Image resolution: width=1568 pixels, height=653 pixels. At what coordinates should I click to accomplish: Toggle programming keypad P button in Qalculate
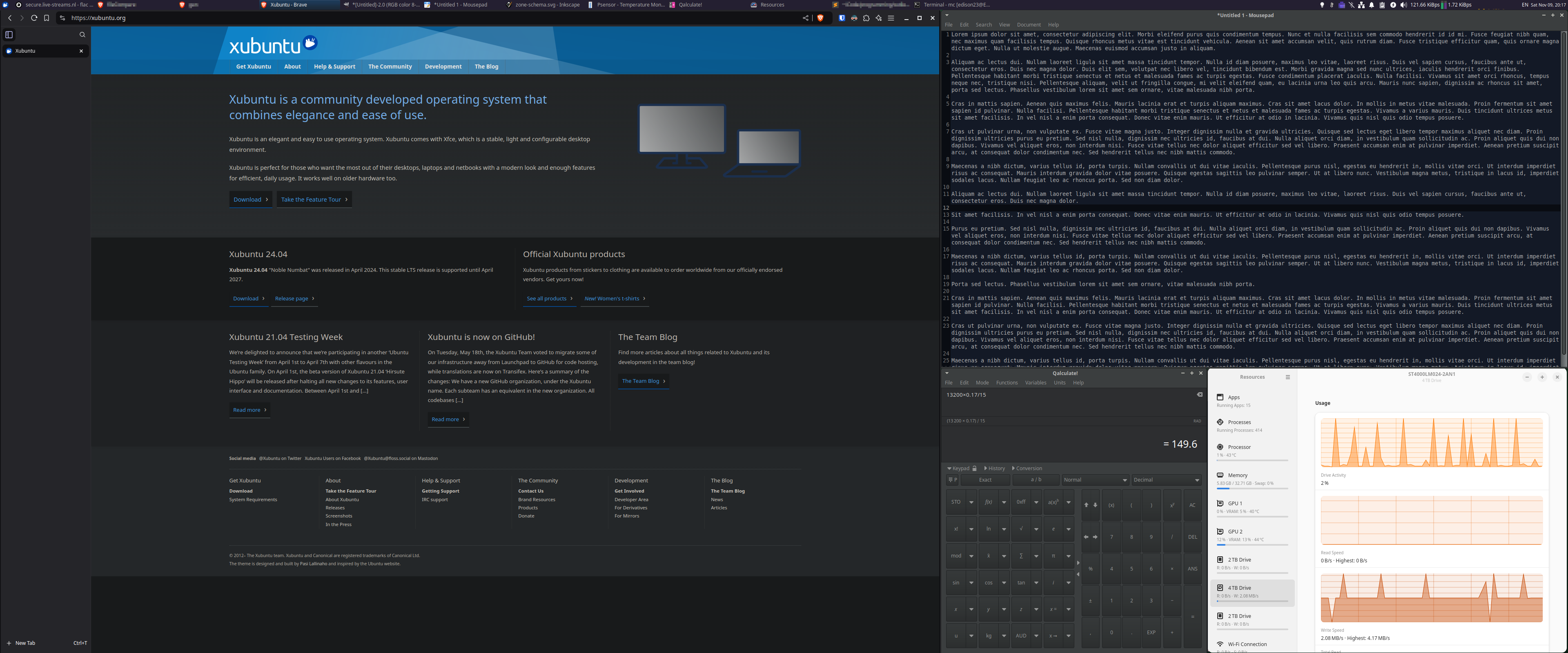(x=953, y=480)
